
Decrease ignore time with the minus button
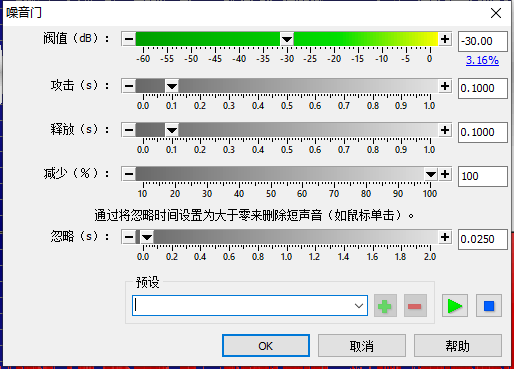pos(129,237)
